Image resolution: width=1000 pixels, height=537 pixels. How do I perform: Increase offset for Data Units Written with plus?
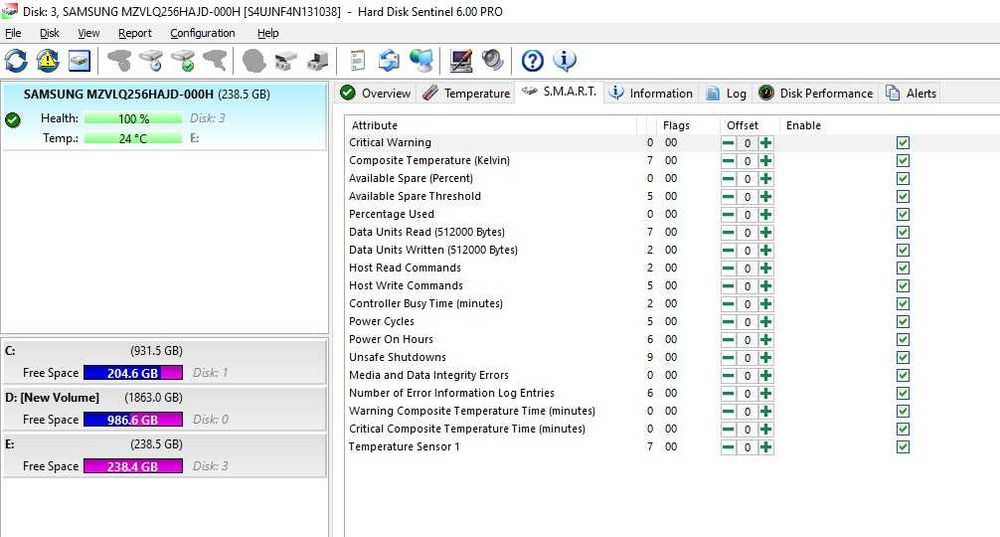pos(766,250)
